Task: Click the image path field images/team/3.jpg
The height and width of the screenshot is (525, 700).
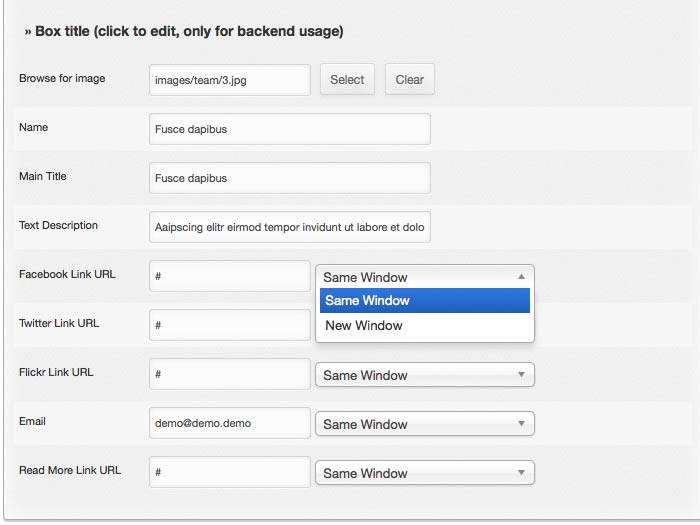Action: [x=229, y=80]
